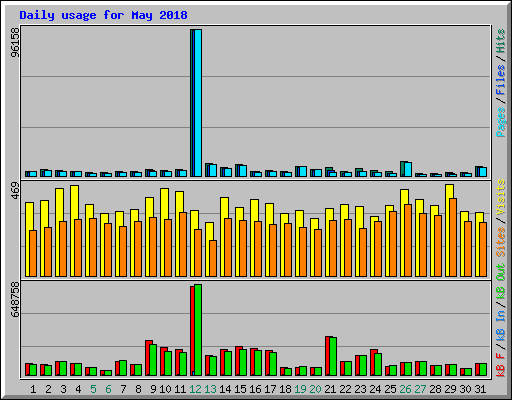Click day label 20 on the x-axis
512x400 pixels.
click(315, 389)
